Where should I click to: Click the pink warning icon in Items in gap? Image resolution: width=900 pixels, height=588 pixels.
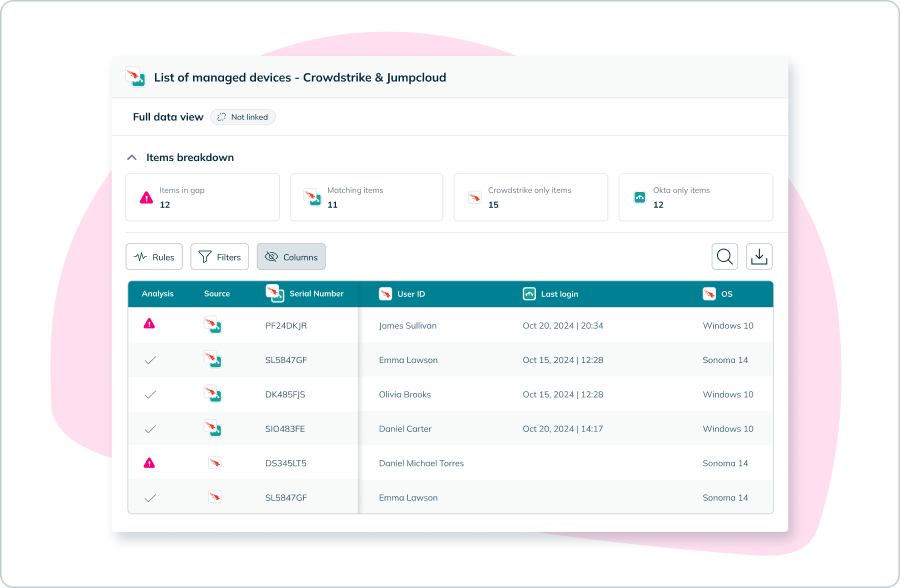146,198
